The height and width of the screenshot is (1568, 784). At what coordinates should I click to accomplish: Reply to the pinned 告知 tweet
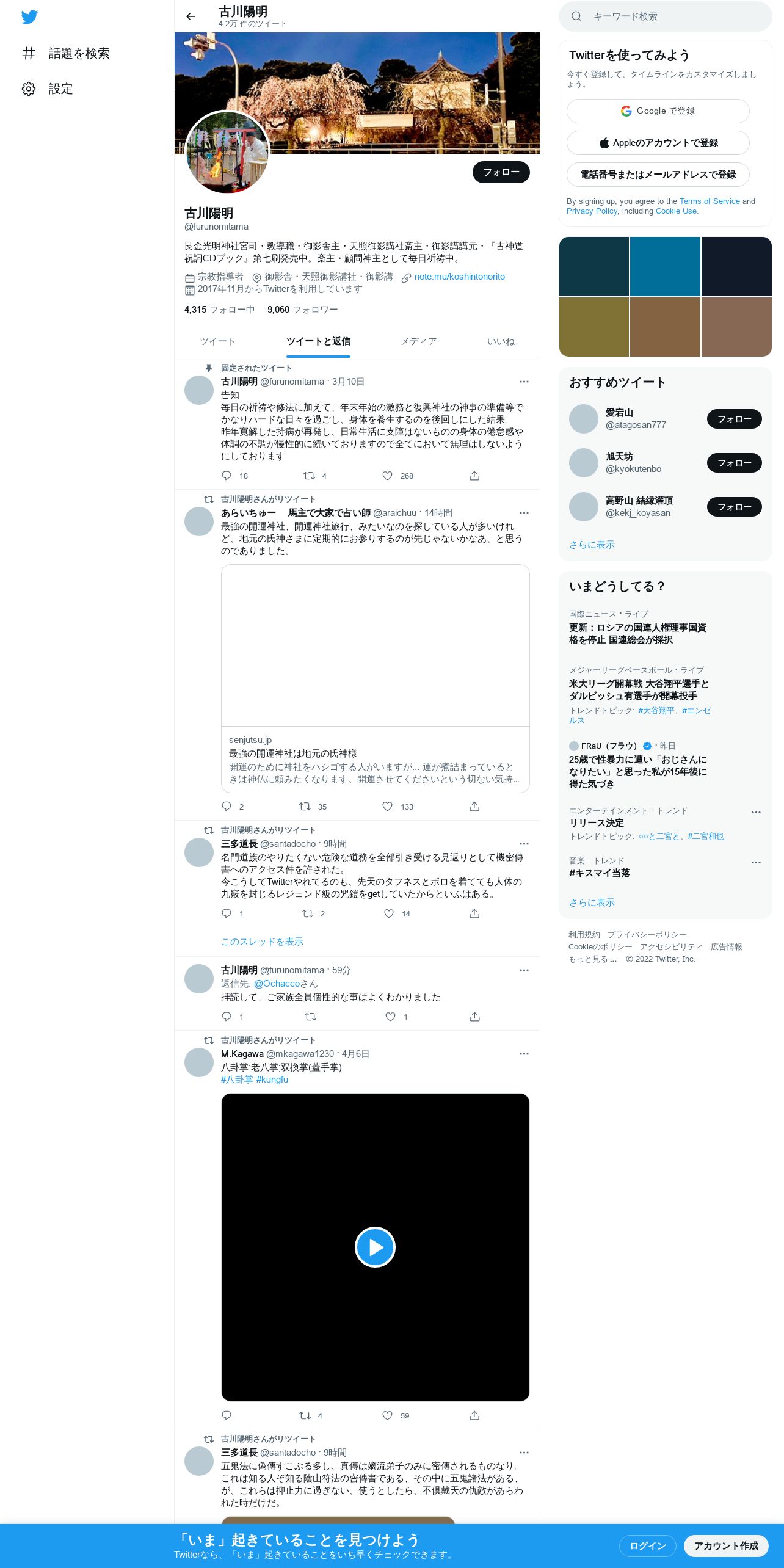(227, 476)
